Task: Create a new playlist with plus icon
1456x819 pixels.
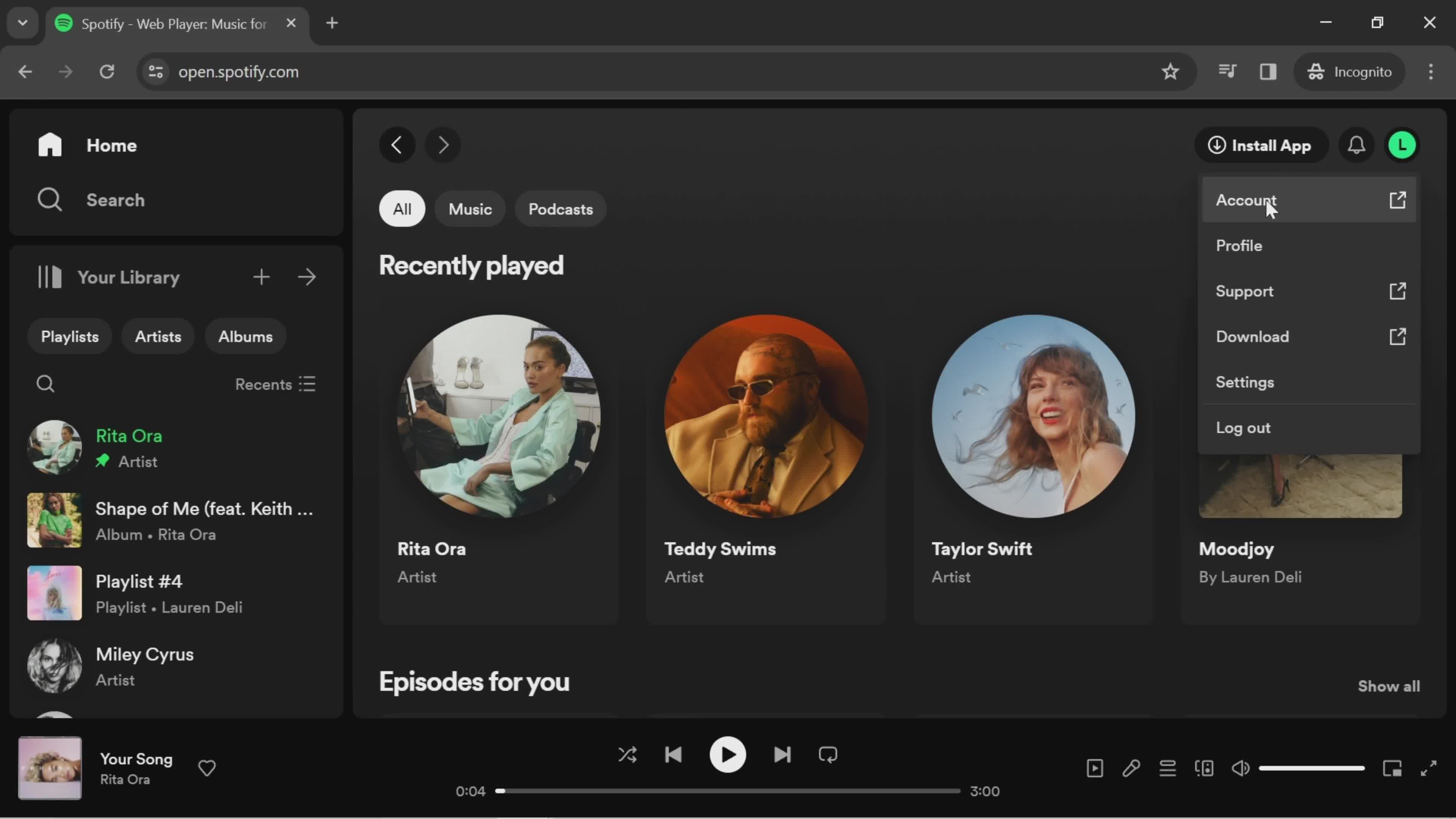Action: 261,277
